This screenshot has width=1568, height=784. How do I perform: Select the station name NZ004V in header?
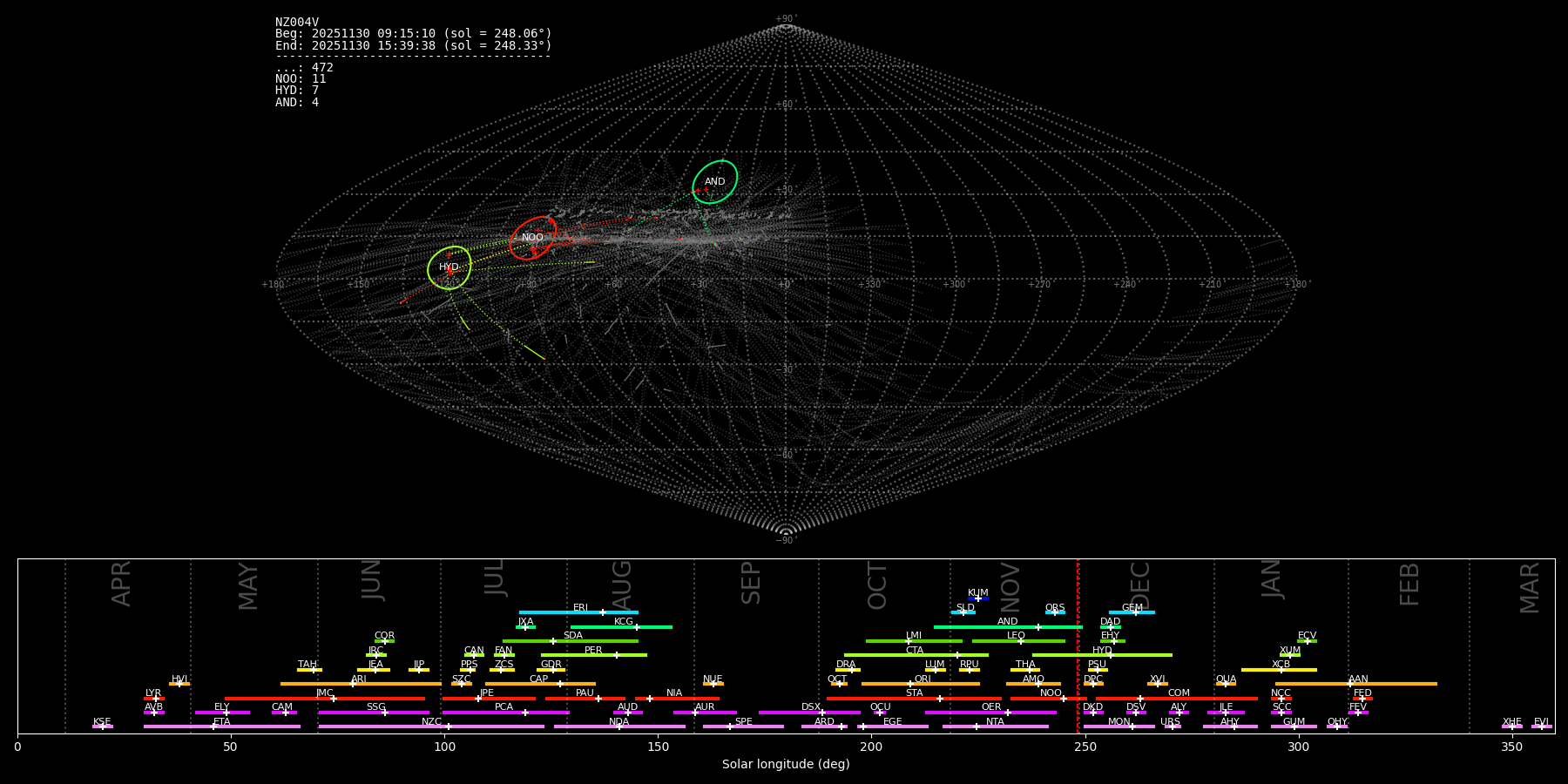(x=297, y=23)
